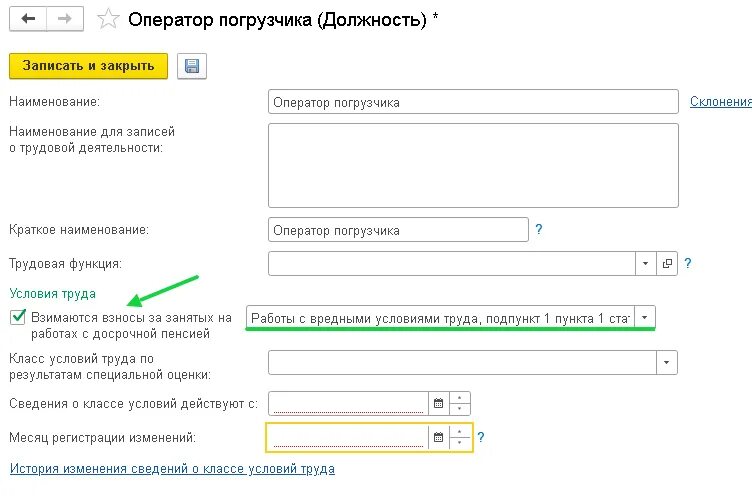Click help question mark beside Месяц регистрации изменений

(x=481, y=438)
